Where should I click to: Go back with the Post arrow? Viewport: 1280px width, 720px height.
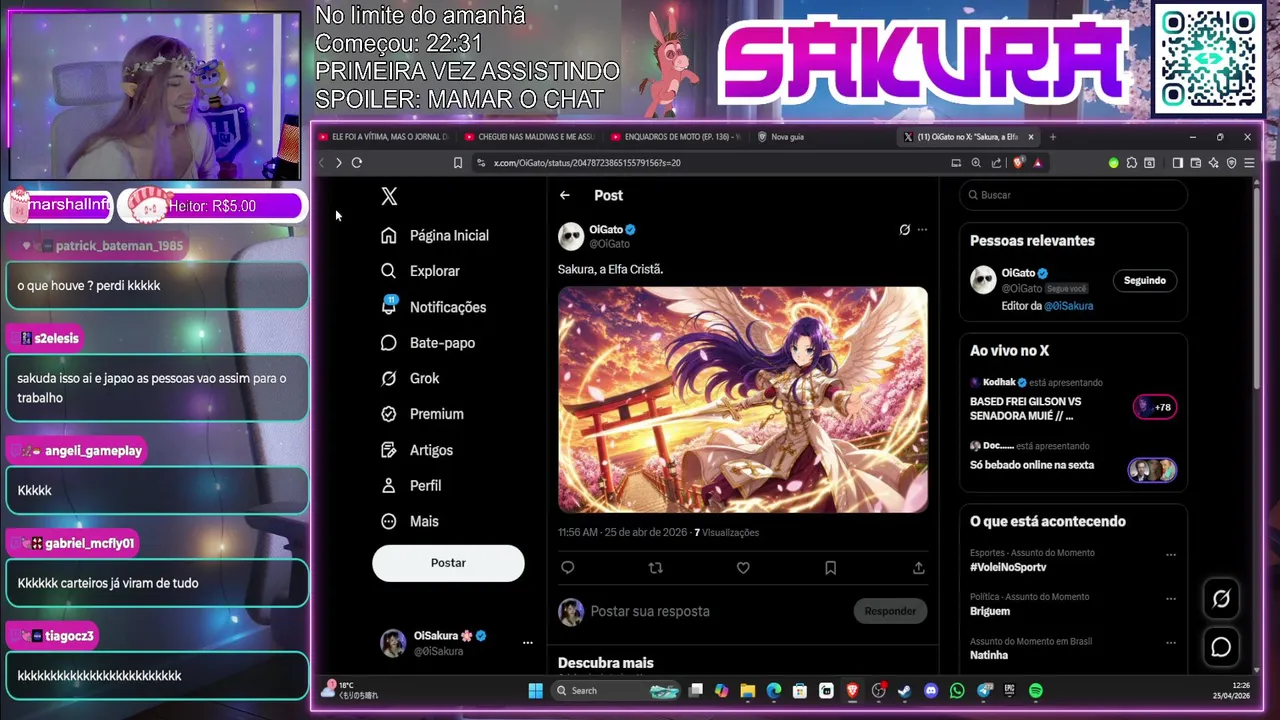point(565,195)
